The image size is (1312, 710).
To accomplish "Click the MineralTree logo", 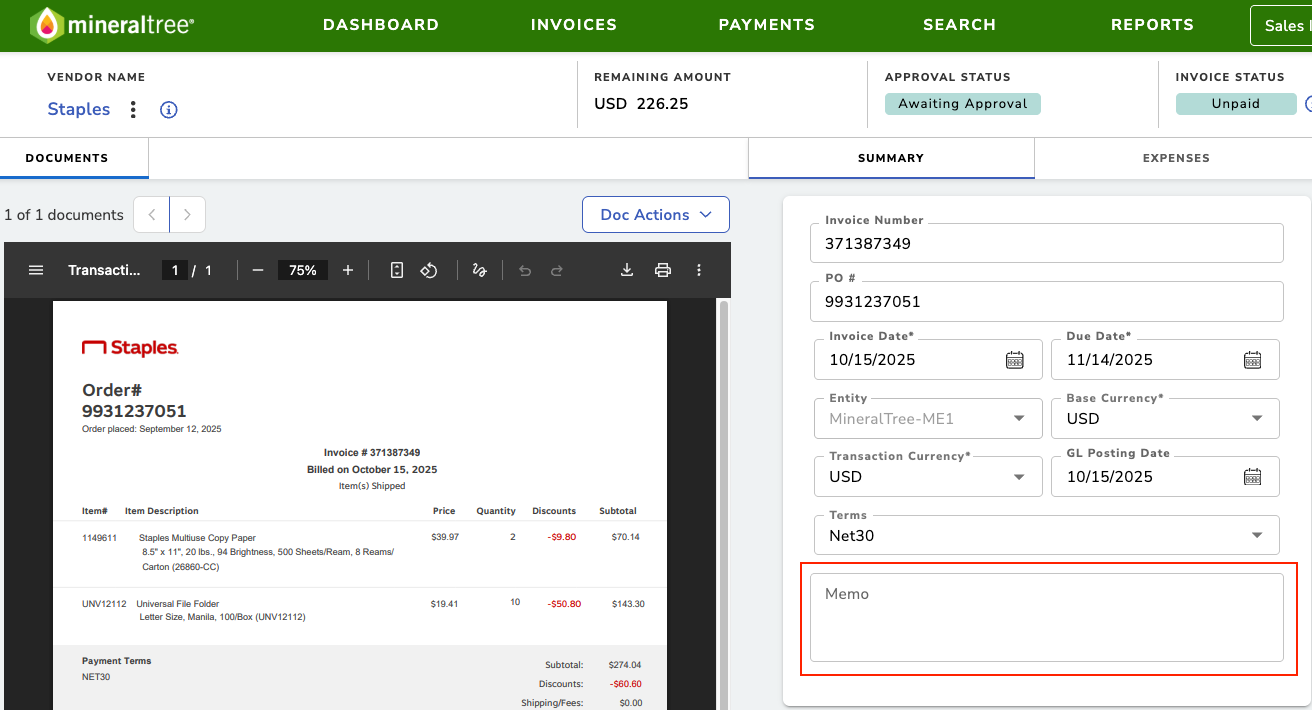I will [112, 25].
